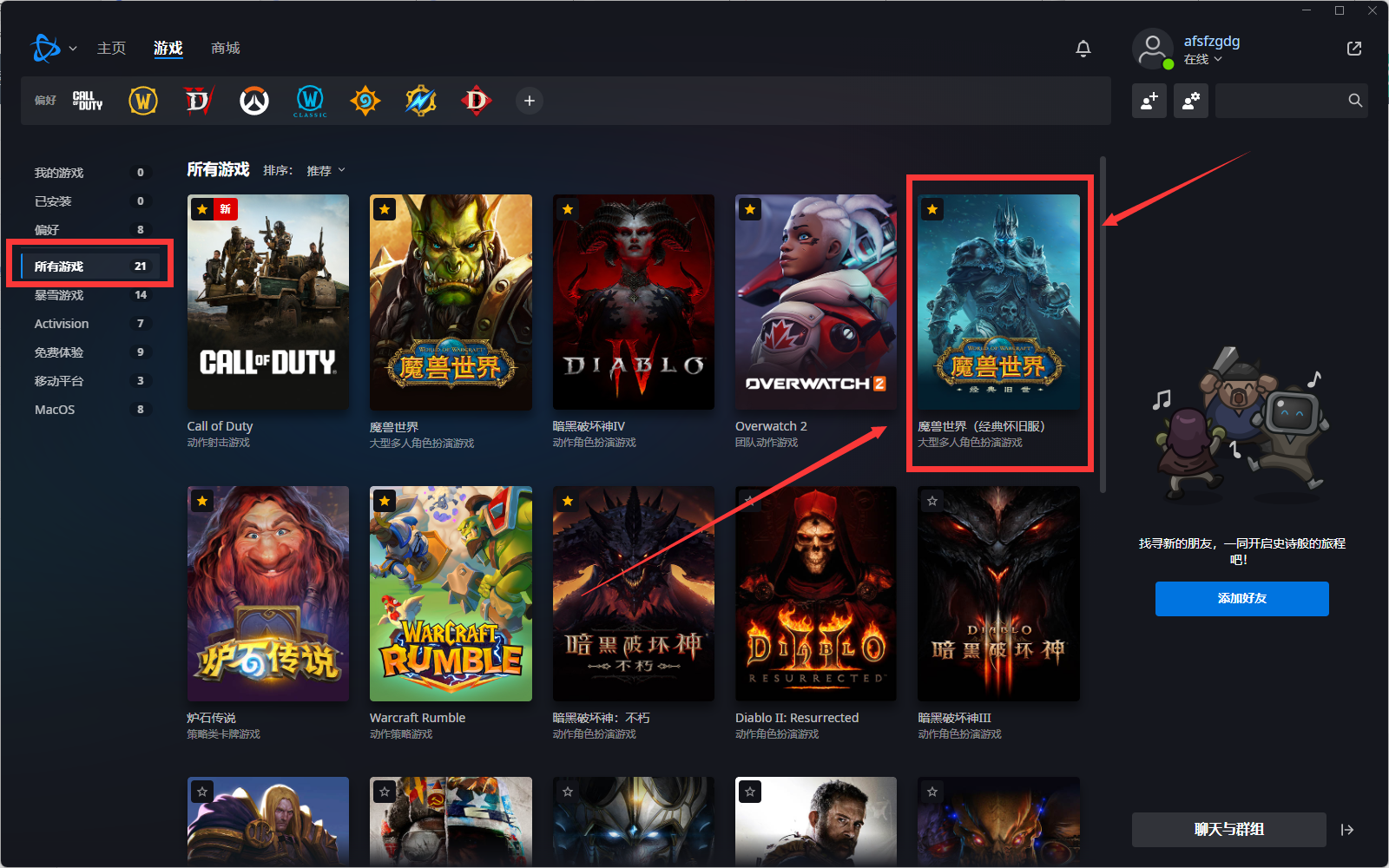Viewport: 1389px width, 868px height.
Task: Click the user avatar icon
Action: tap(1153, 48)
